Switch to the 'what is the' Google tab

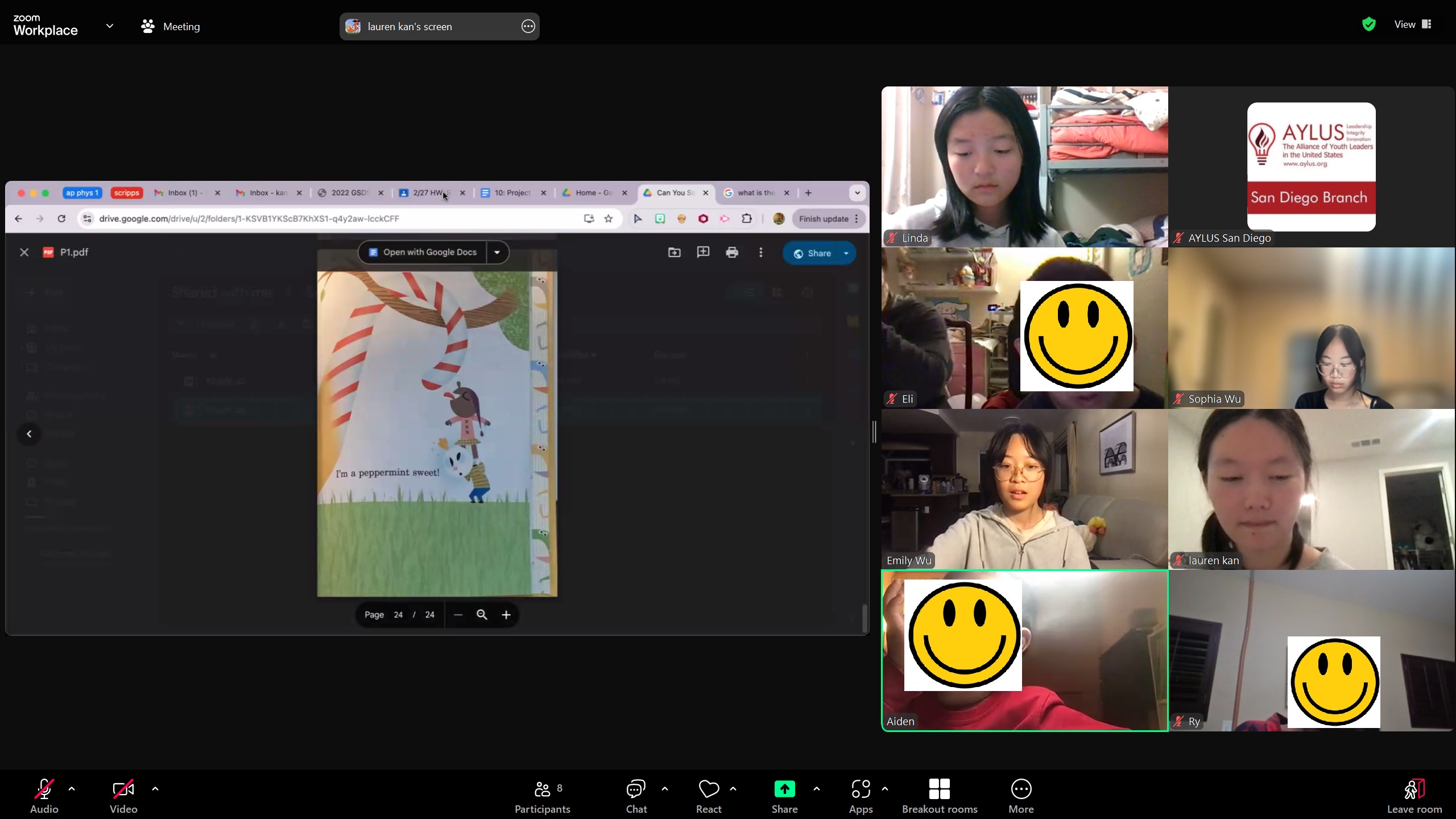(757, 193)
